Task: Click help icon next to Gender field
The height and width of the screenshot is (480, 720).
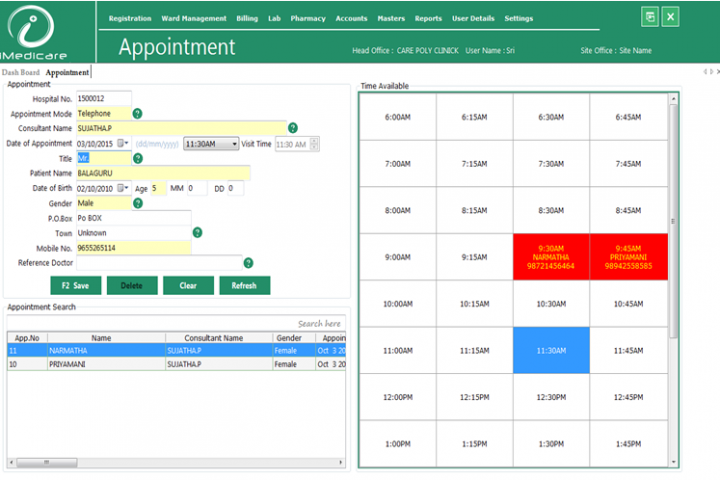Action: tap(138, 203)
